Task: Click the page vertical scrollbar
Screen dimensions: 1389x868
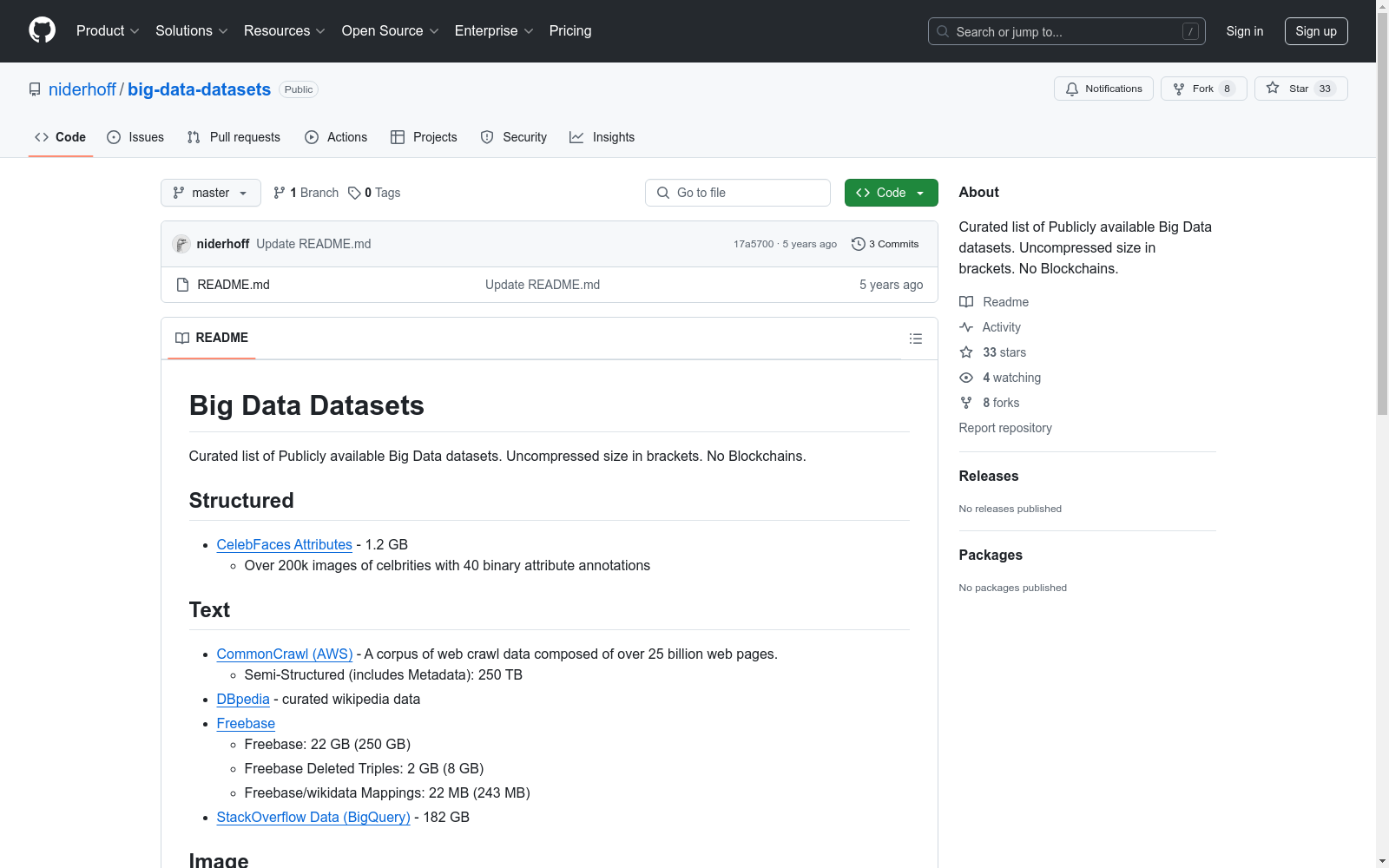Action: tap(1382, 213)
